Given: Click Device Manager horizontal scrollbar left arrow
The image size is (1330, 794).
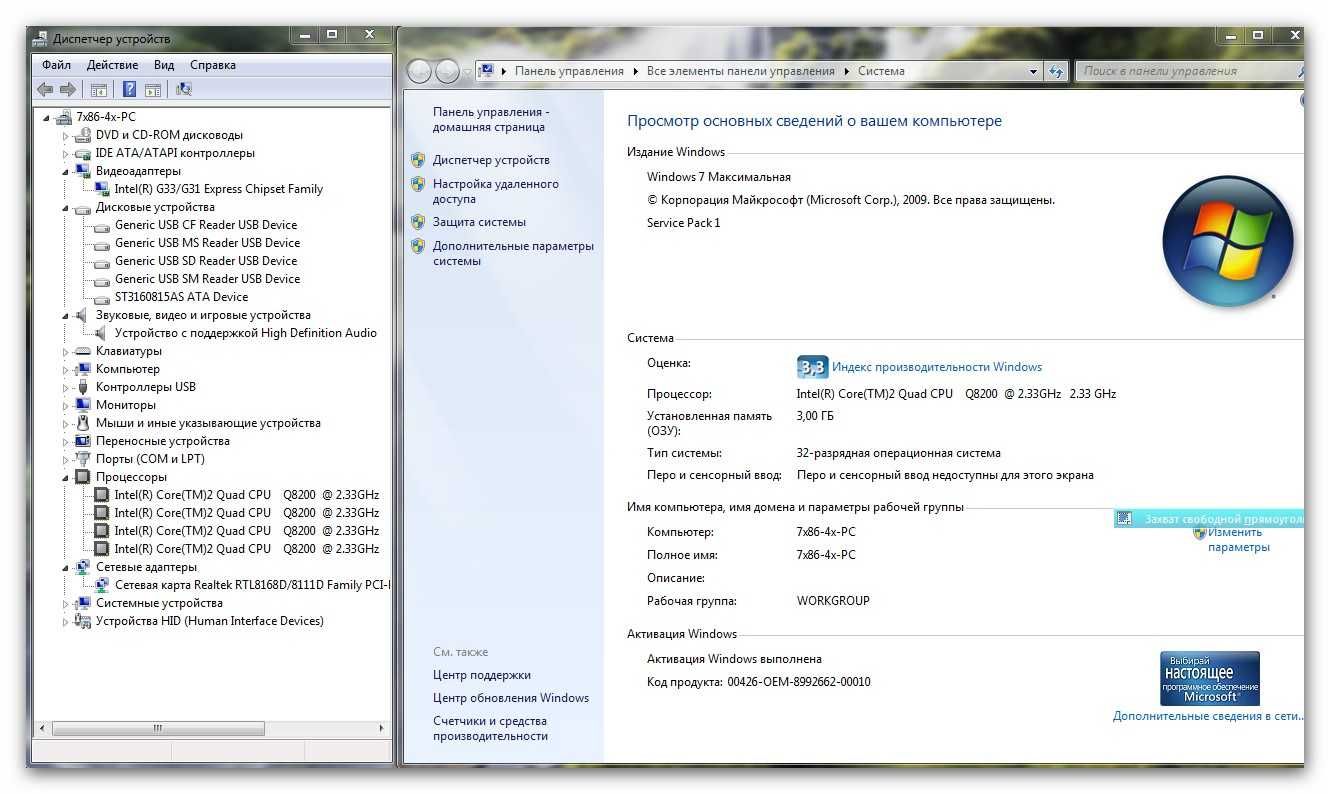Looking at the screenshot, I should (42, 729).
